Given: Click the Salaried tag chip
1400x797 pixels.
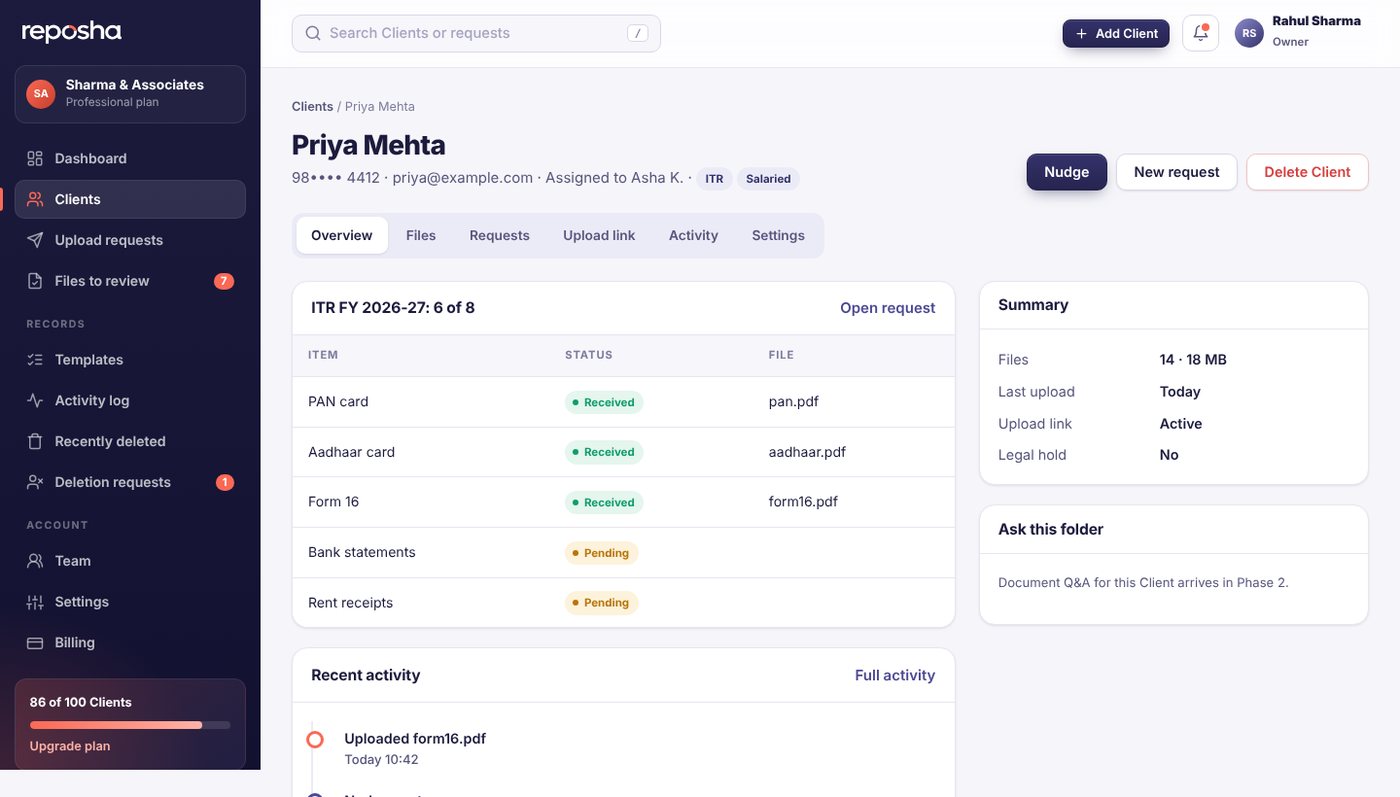Looking at the screenshot, I should tap(768, 179).
